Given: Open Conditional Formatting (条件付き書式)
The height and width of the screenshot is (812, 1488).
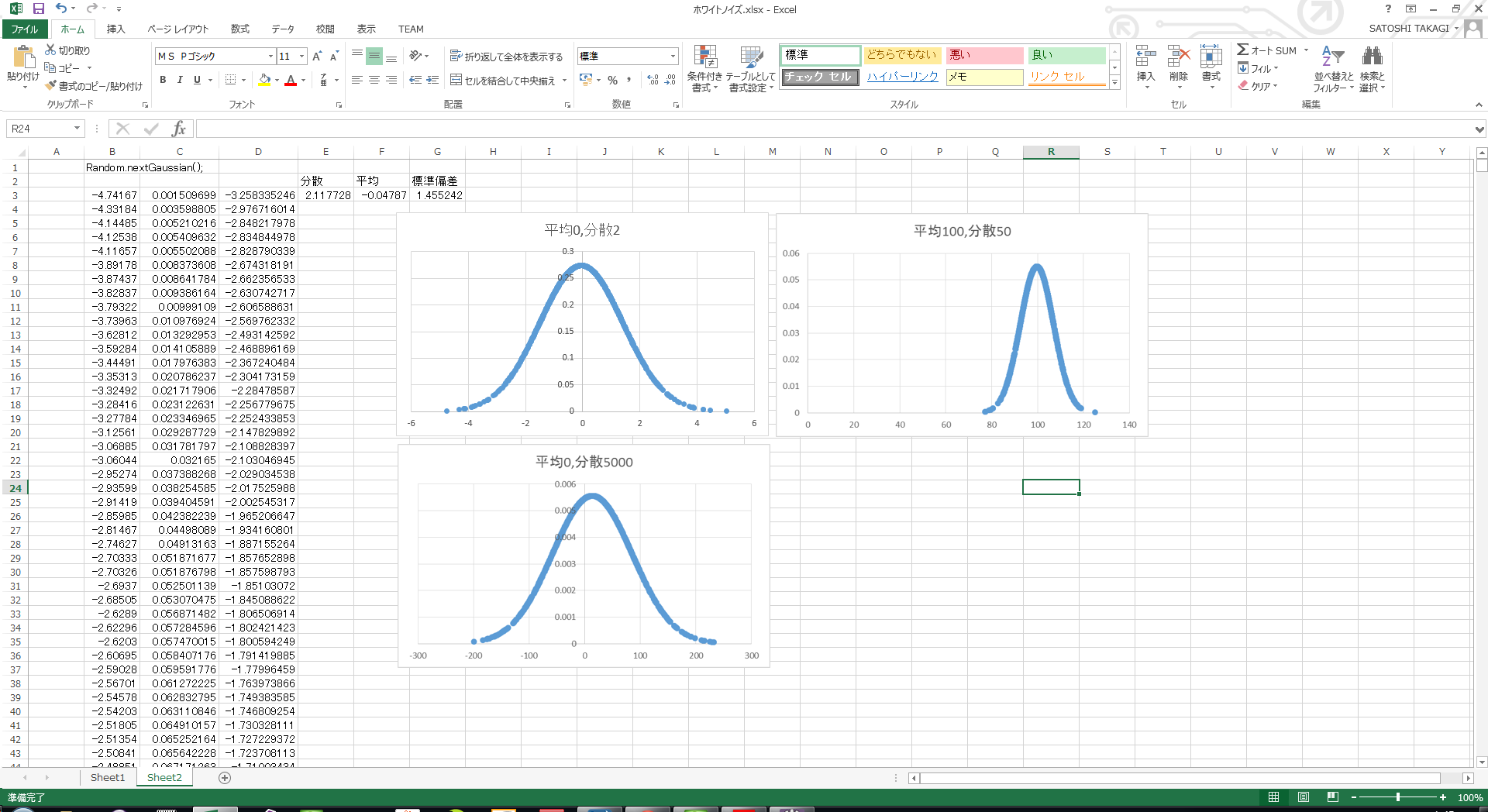Looking at the screenshot, I should tap(704, 68).
